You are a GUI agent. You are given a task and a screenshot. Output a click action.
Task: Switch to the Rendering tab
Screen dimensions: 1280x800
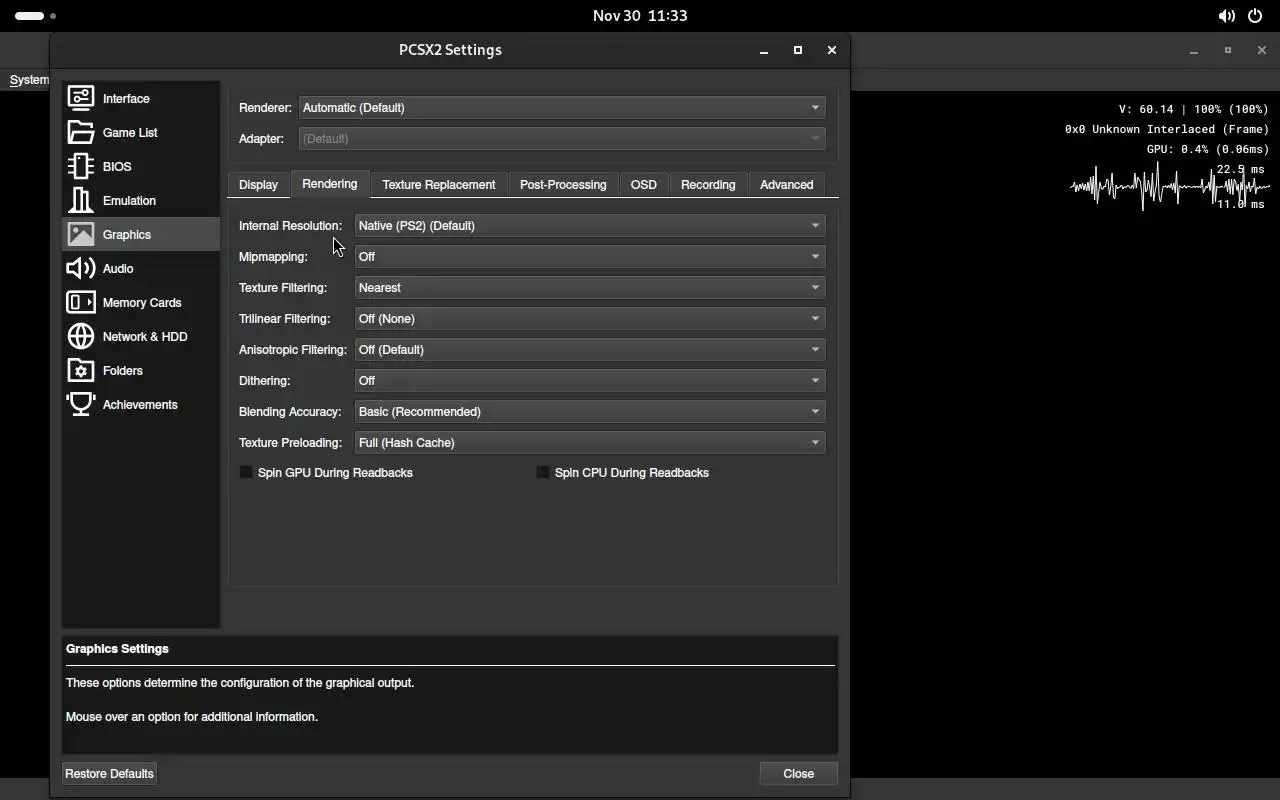(329, 184)
